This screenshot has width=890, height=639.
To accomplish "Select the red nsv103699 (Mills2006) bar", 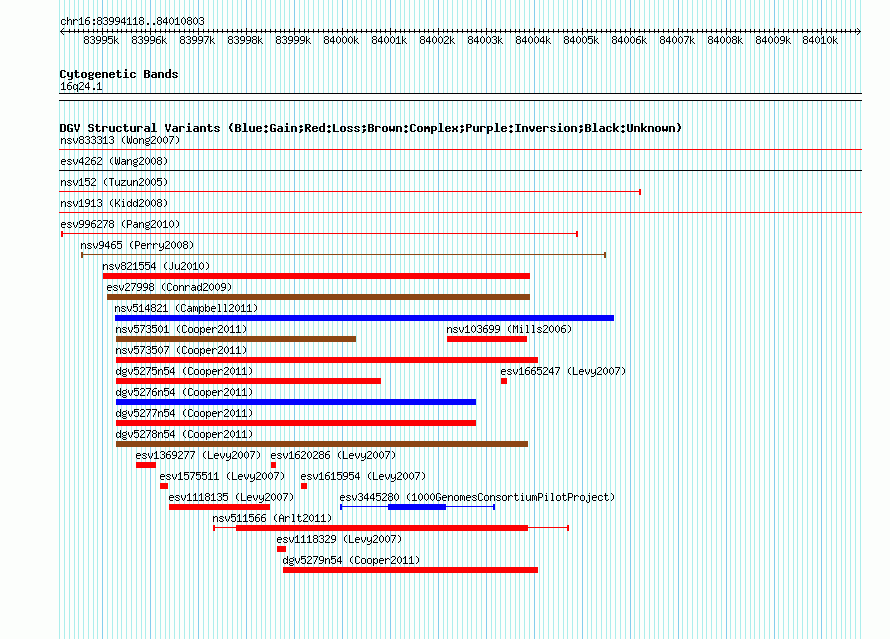I will [x=487, y=339].
